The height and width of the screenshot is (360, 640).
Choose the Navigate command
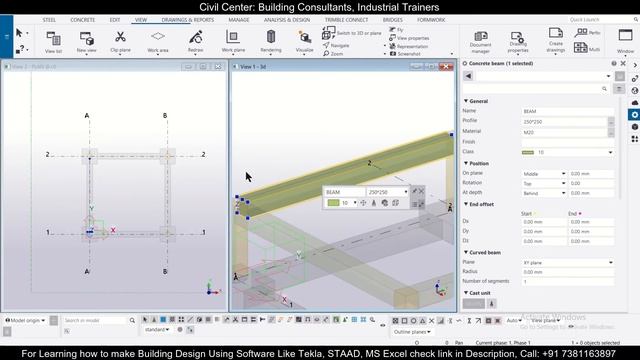336,45
